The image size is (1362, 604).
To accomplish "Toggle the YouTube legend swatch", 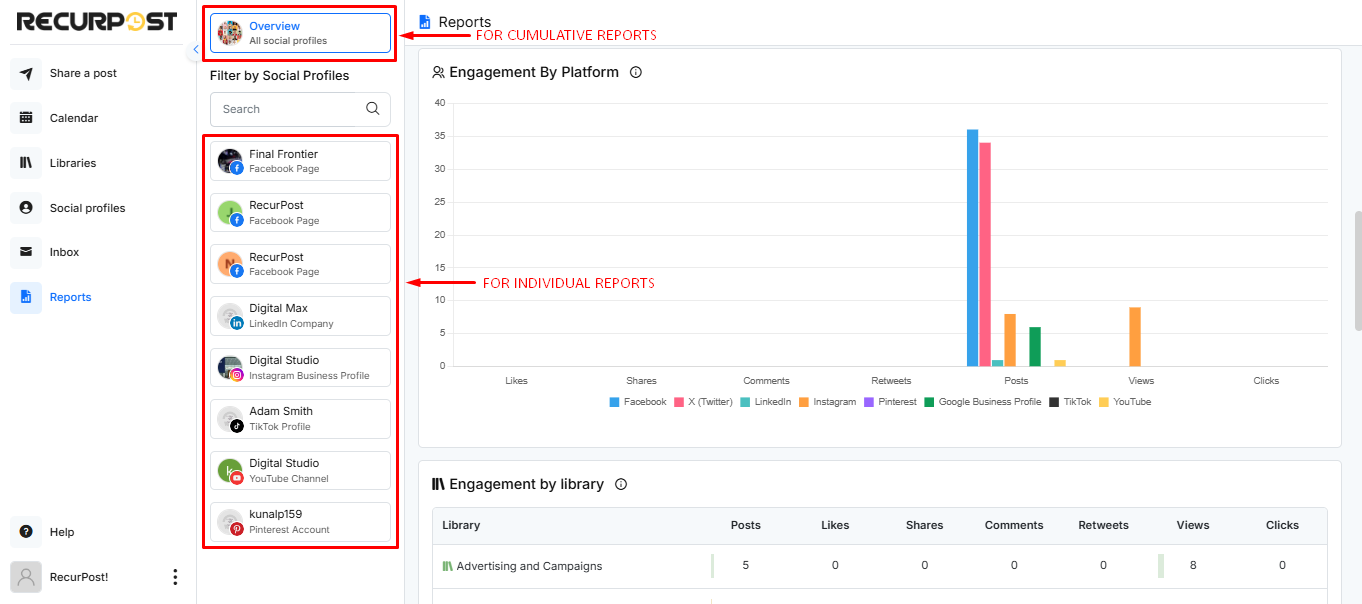I will [1104, 402].
